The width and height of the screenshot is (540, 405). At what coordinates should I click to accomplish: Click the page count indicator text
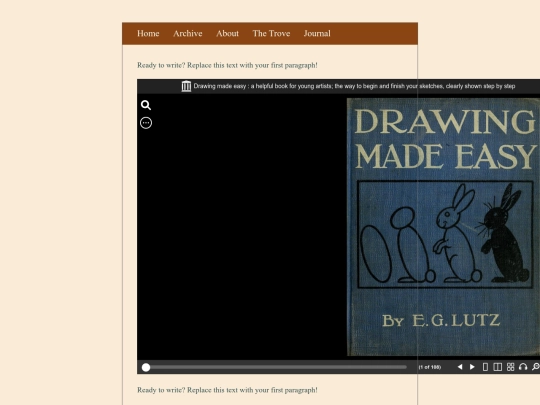[430, 367]
